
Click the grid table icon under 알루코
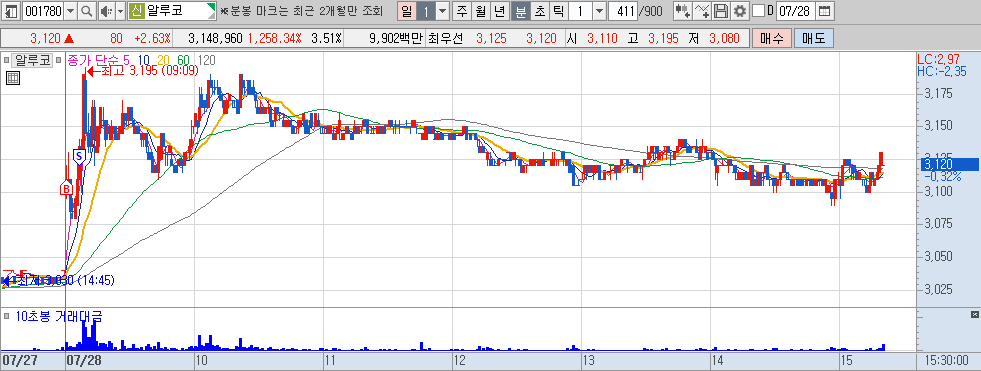[x=13, y=78]
